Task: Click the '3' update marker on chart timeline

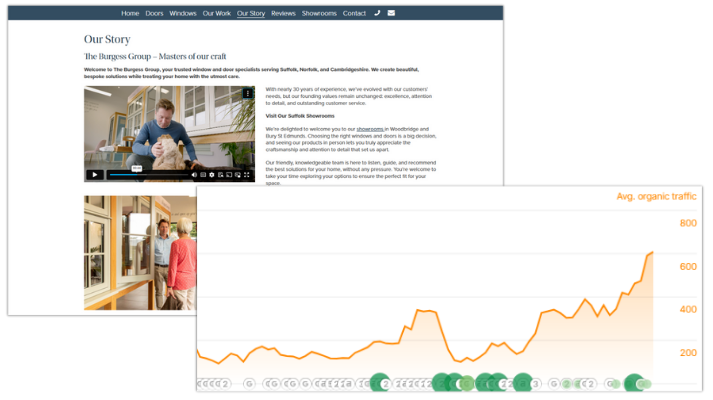Action: click(x=536, y=384)
